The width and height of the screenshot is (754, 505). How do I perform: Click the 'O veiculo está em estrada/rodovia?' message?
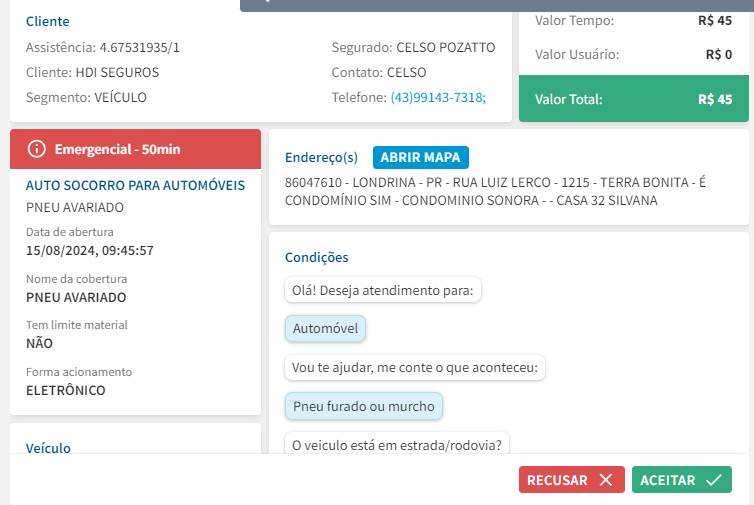(397, 444)
